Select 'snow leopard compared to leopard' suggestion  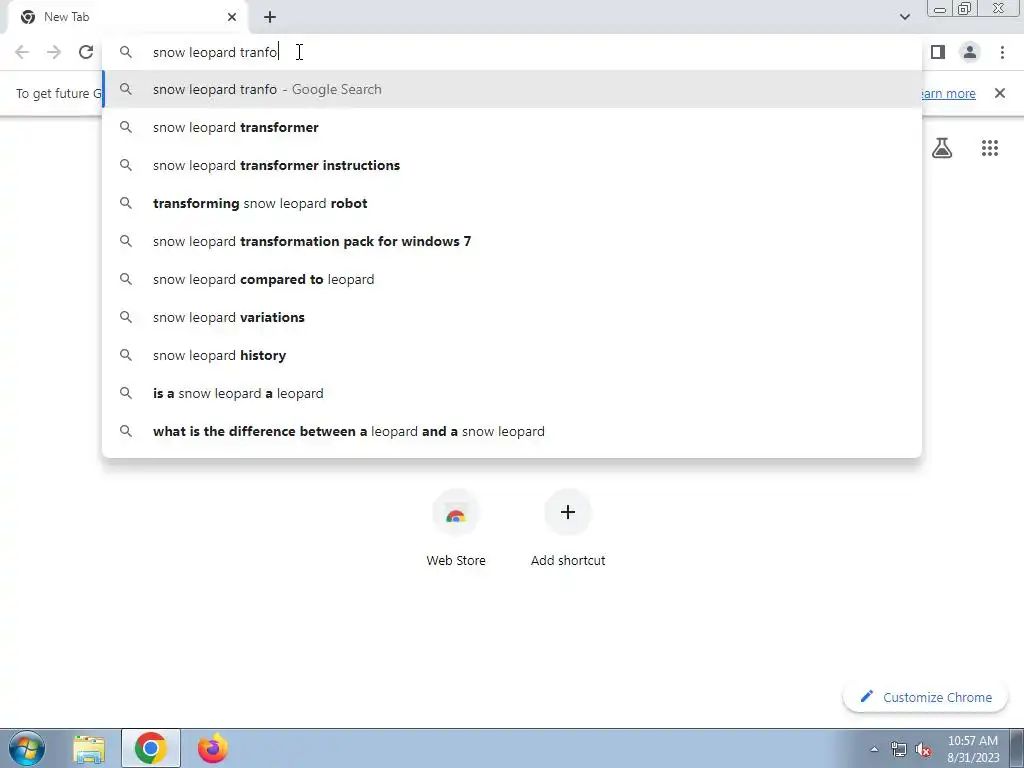[x=512, y=279]
